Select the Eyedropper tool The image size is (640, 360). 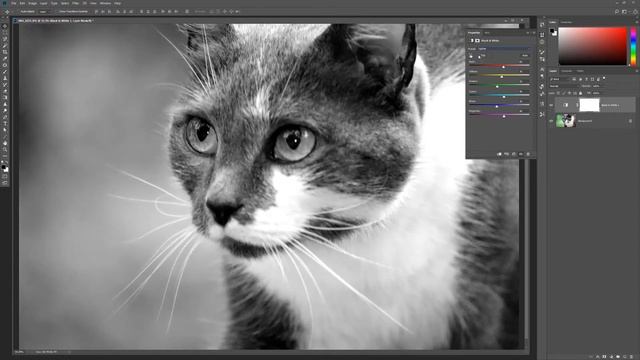click(x=5, y=59)
